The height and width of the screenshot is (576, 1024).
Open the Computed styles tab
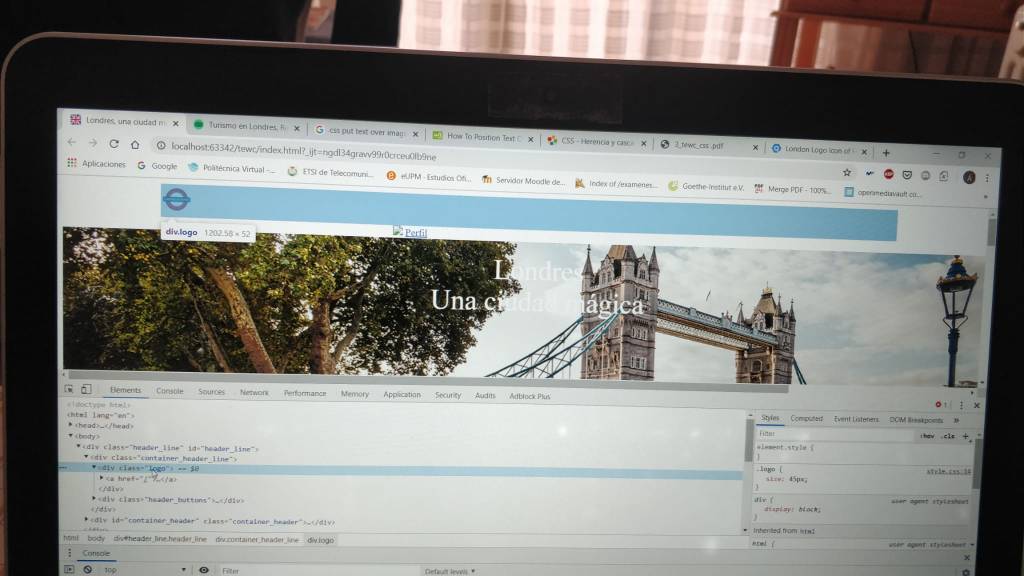click(x=806, y=419)
